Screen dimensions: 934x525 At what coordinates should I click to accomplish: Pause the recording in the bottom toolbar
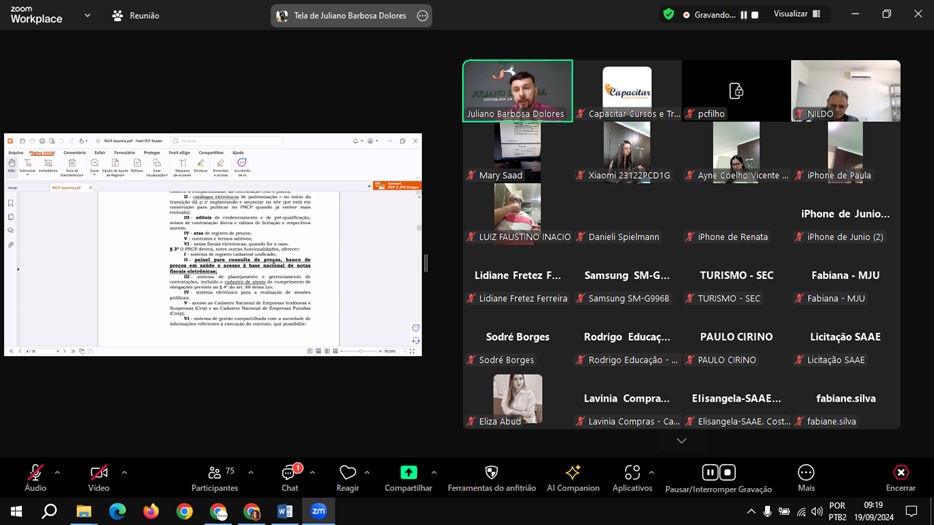coord(710,473)
